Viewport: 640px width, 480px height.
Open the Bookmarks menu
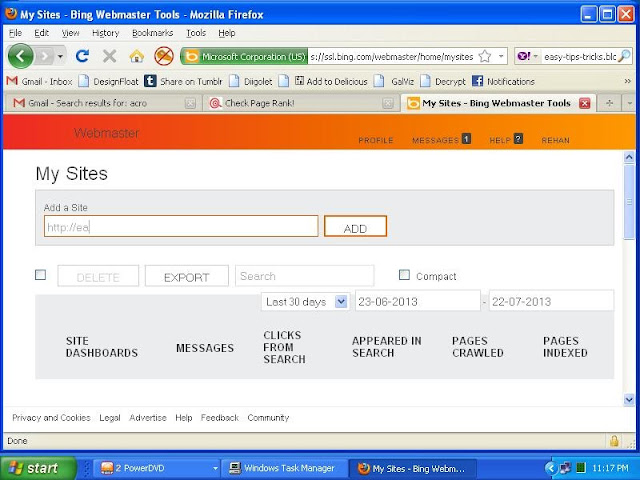click(x=152, y=33)
